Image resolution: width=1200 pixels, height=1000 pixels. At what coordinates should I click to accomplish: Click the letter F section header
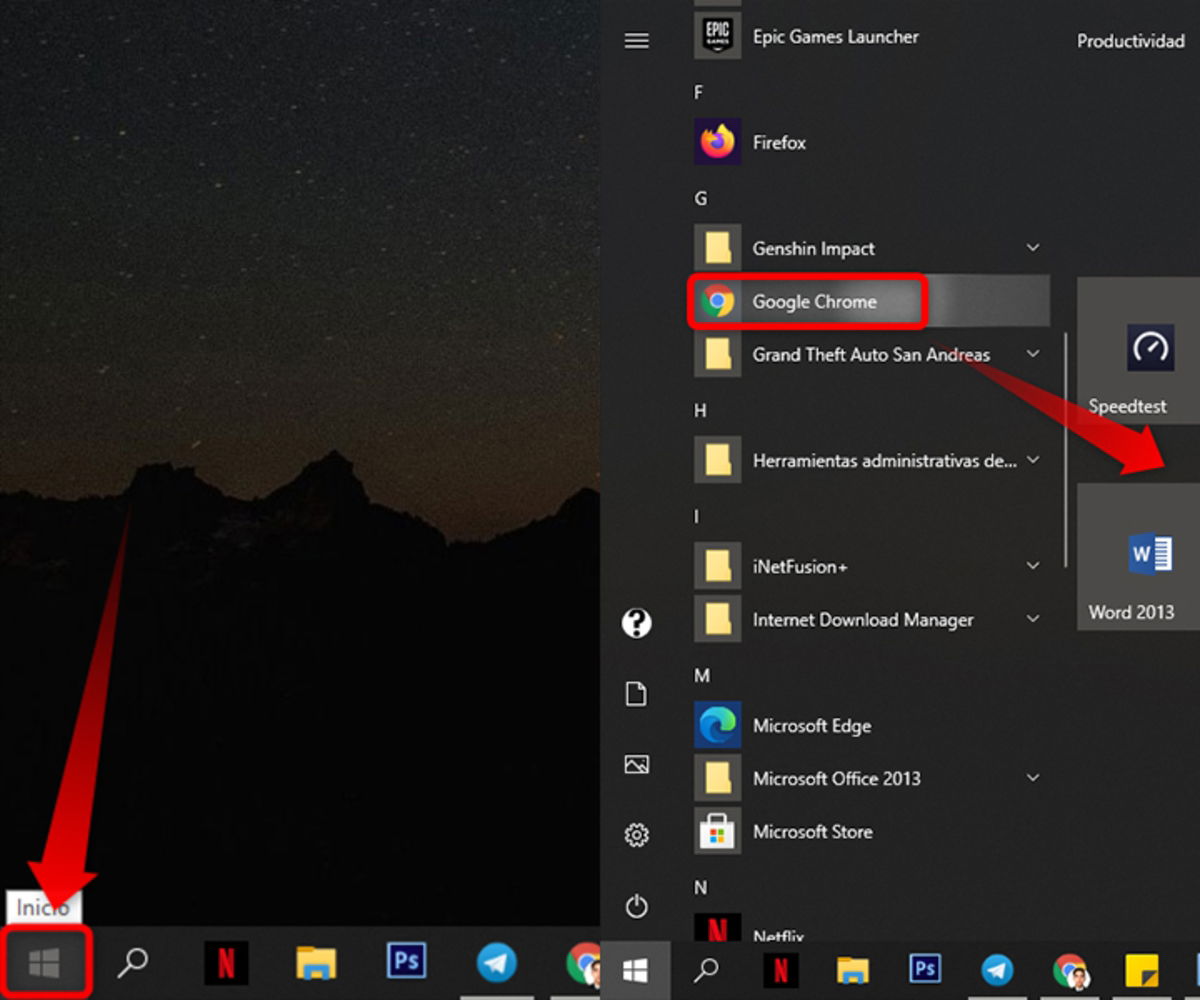pos(699,92)
